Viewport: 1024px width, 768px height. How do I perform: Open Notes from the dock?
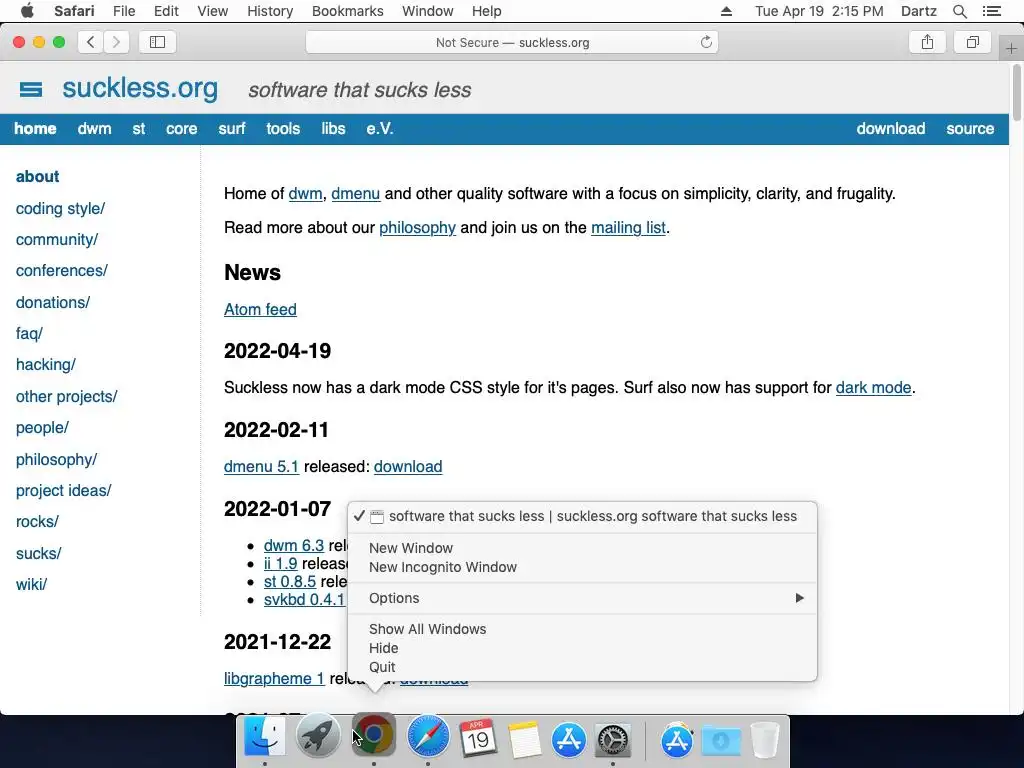[x=524, y=739]
